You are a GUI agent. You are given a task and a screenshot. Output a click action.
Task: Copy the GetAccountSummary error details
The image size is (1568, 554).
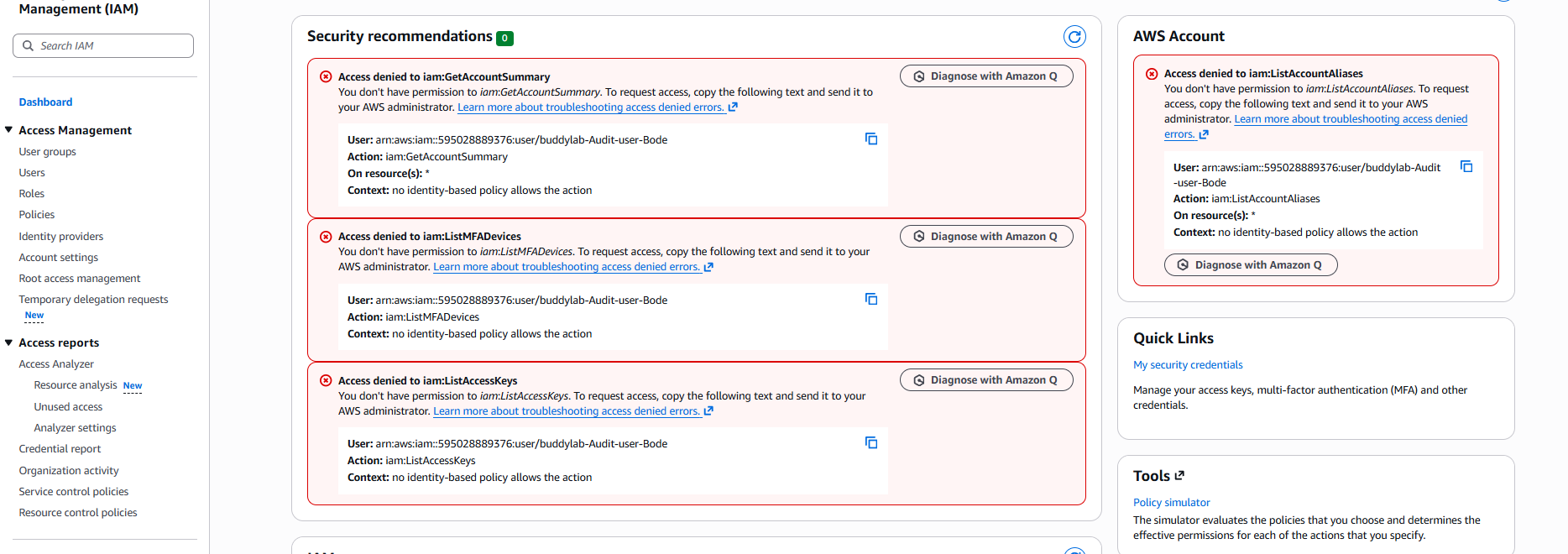[x=871, y=138]
